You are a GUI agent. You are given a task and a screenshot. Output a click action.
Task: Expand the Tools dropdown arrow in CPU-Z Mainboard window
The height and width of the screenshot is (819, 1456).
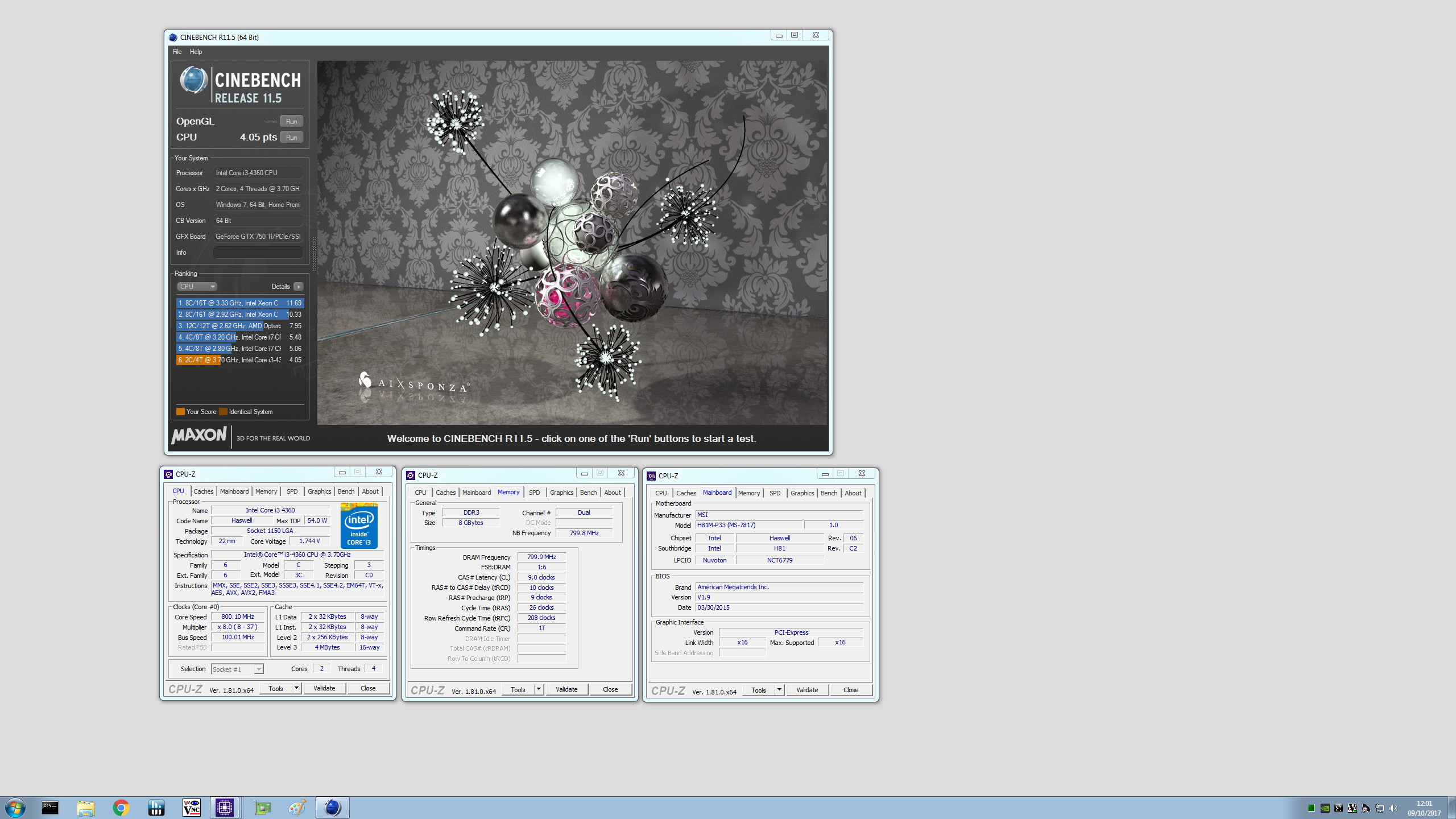tap(779, 690)
